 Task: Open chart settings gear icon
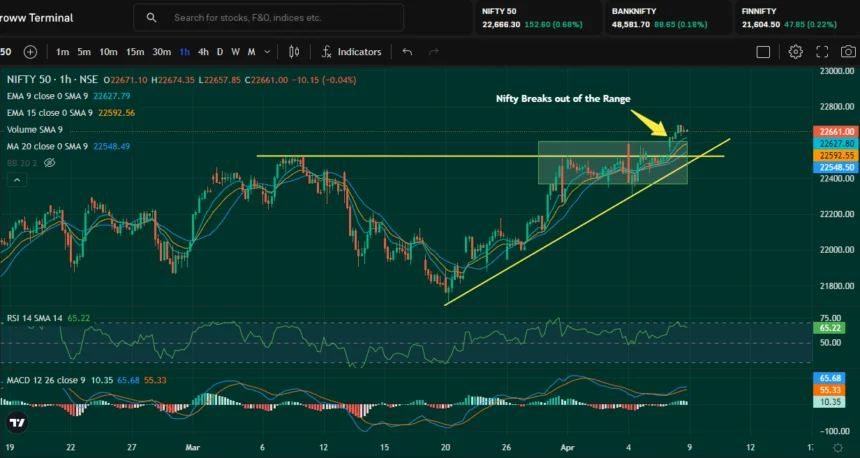point(795,52)
